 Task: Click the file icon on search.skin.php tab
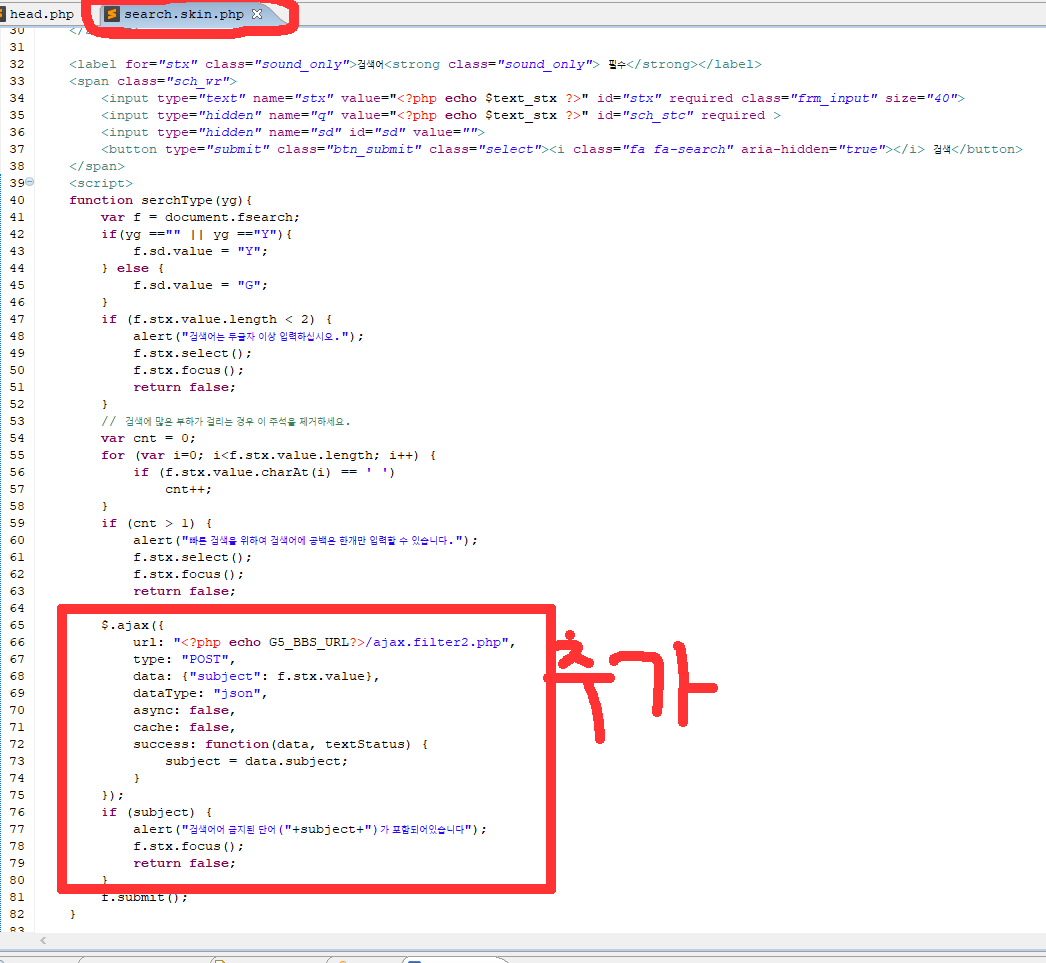[112, 14]
